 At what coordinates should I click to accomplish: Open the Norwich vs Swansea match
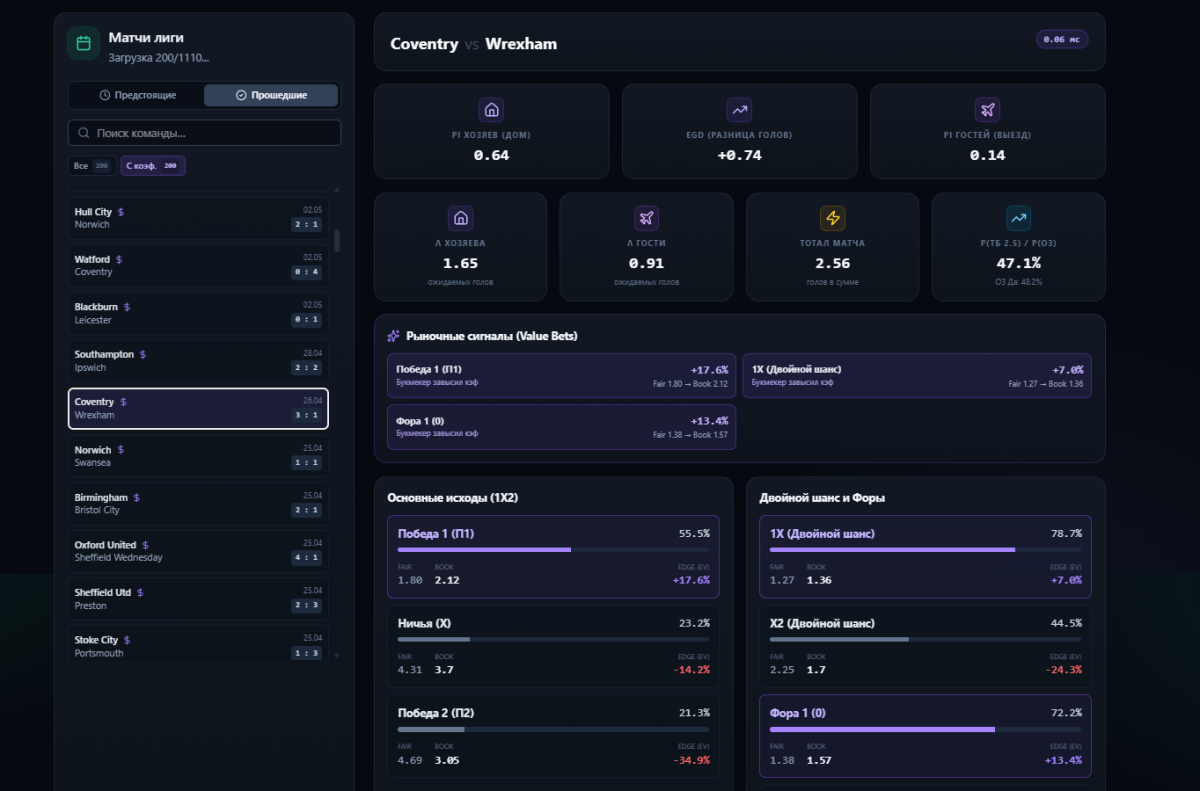click(x=198, y=456)
